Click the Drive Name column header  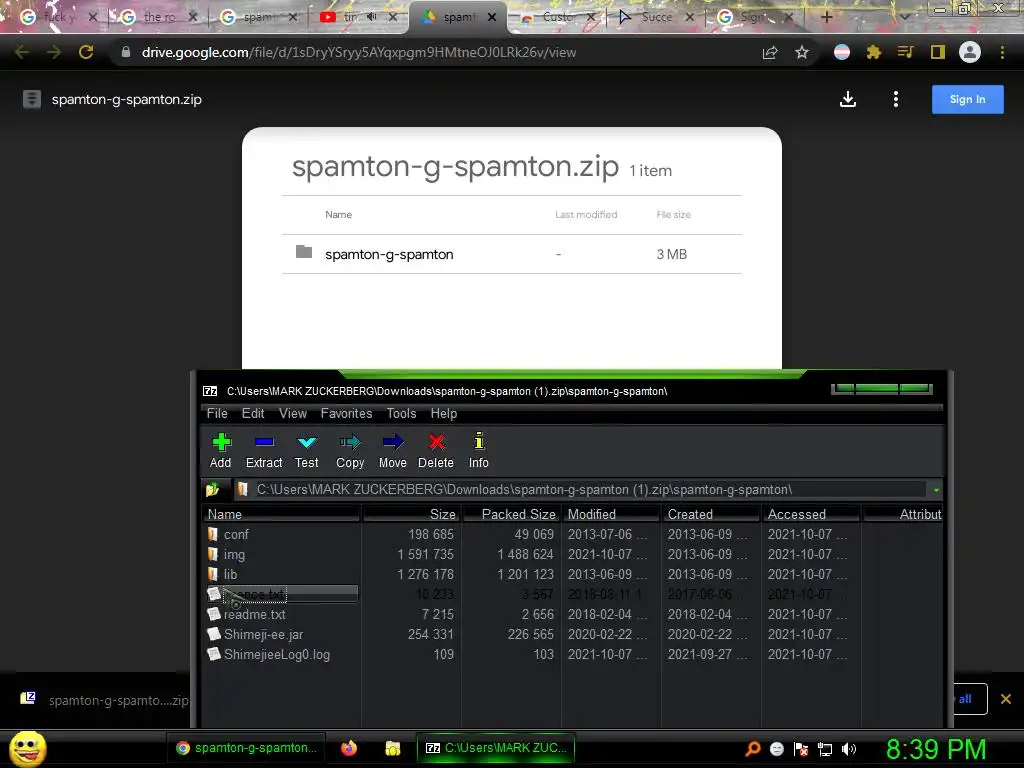coord(338,214)
